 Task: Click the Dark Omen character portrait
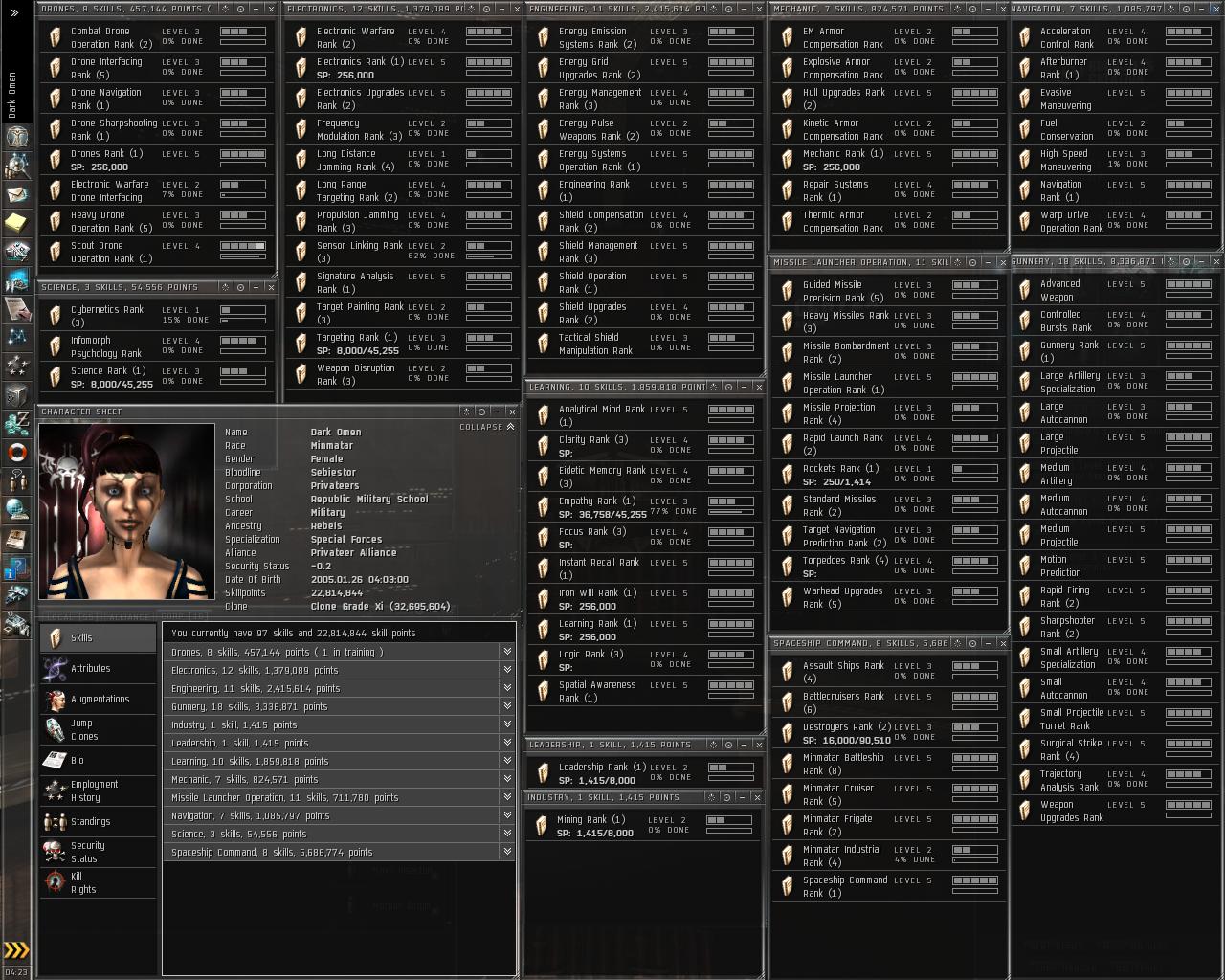coord(127,511)
